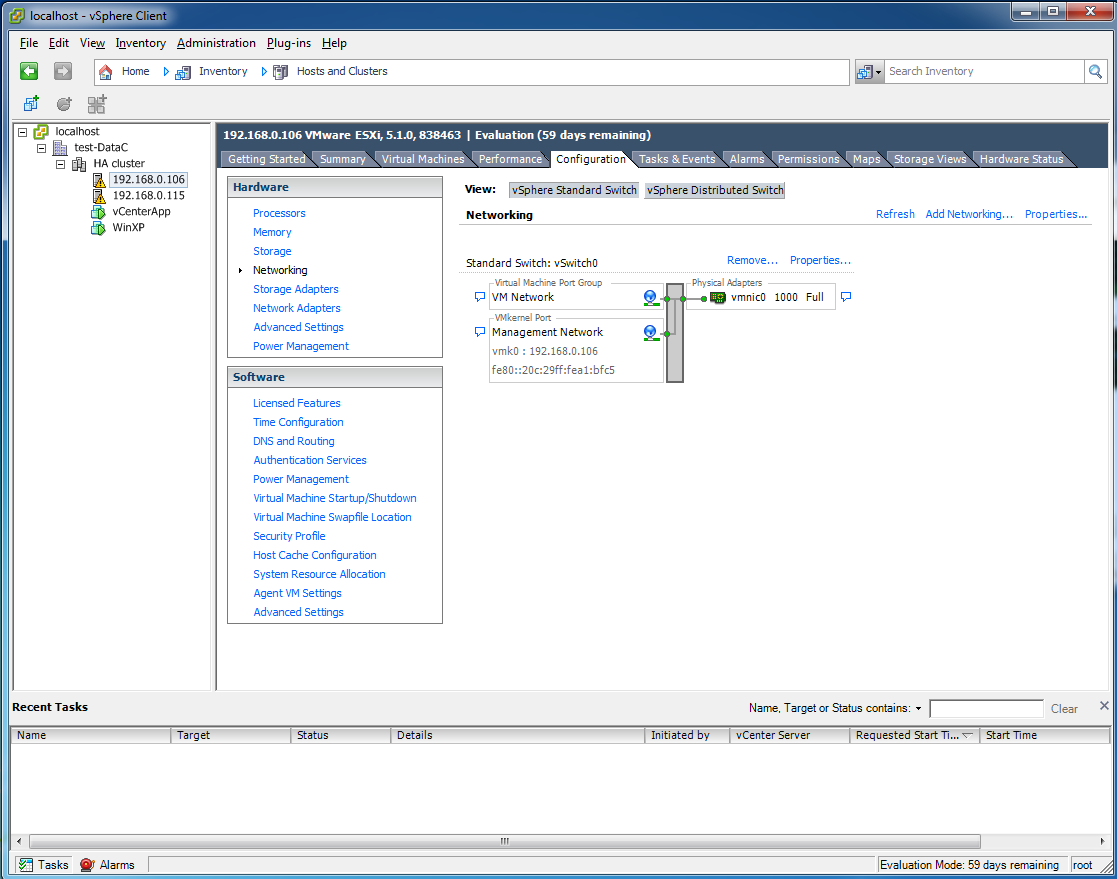Click the Inventory icon in the breadcrumb
This screenshot has height=879, width=1117.
point(183,72)
